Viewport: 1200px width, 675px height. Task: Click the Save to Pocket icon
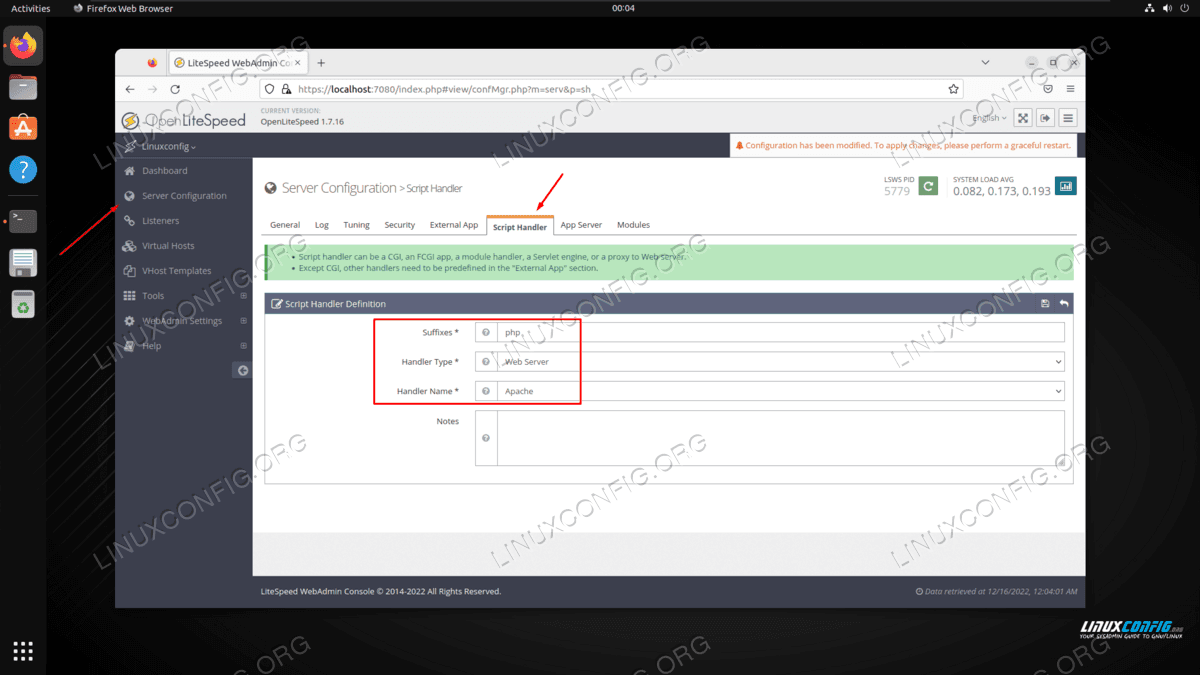(1047, 89)
